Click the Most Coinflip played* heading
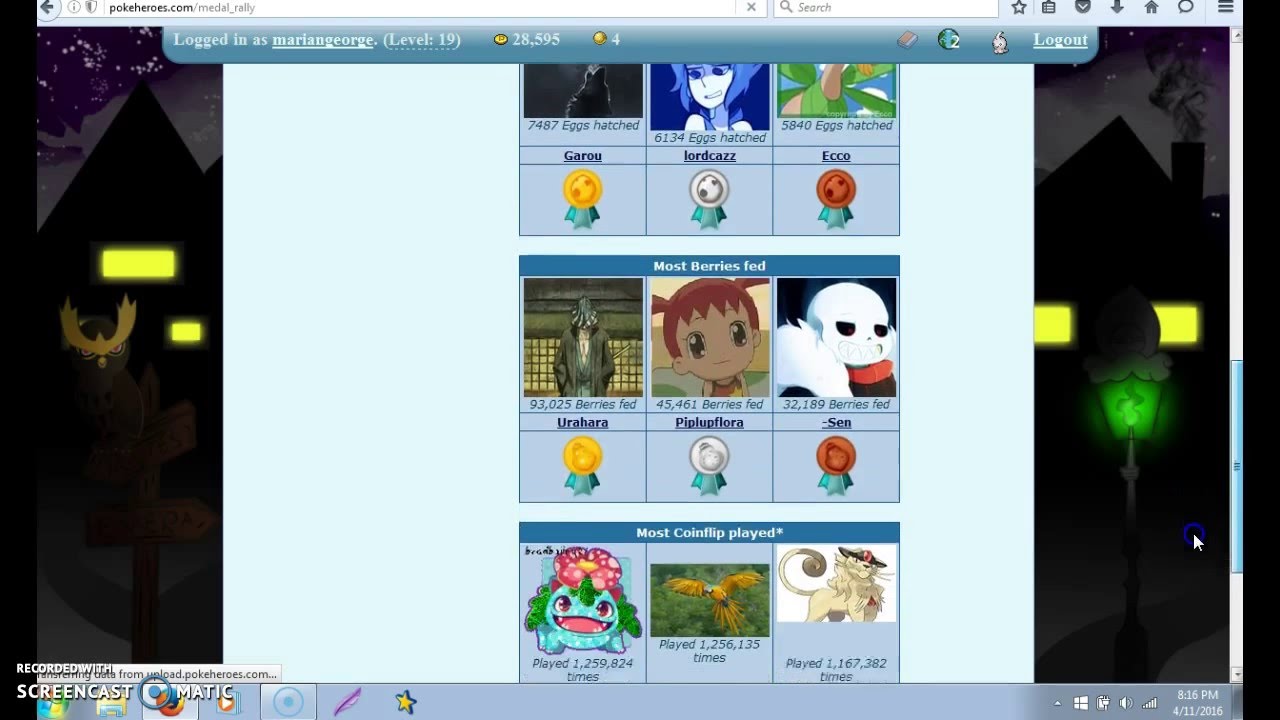Image resolution: width=1280 pixels, height=720 pixels. coord(709,533)
